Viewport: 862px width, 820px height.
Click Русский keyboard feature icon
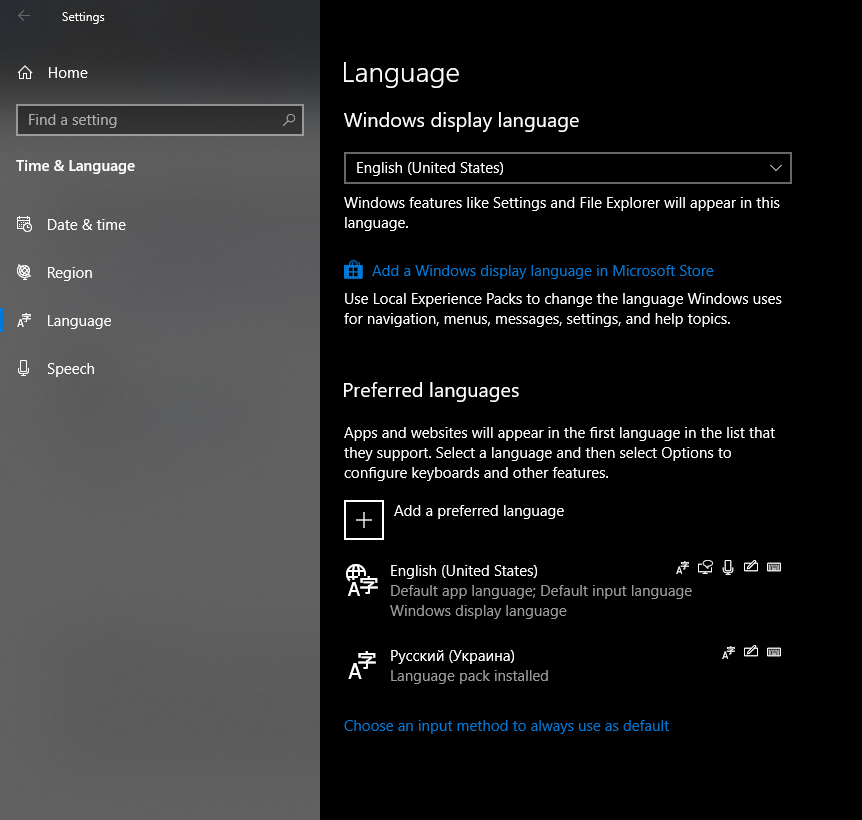774,652
